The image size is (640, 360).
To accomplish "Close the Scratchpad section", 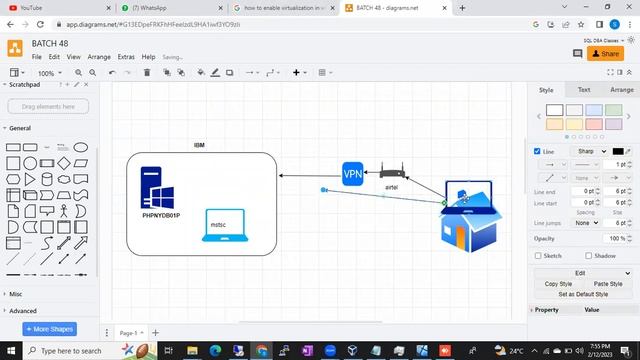I will [86, 84].
